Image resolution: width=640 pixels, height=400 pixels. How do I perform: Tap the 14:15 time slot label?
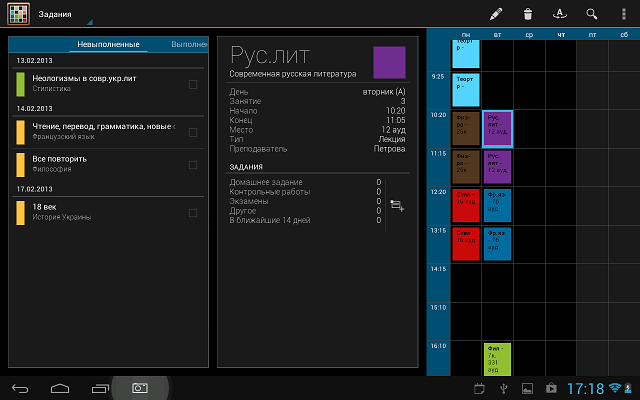pyautogui.click(x=438, y=269)
